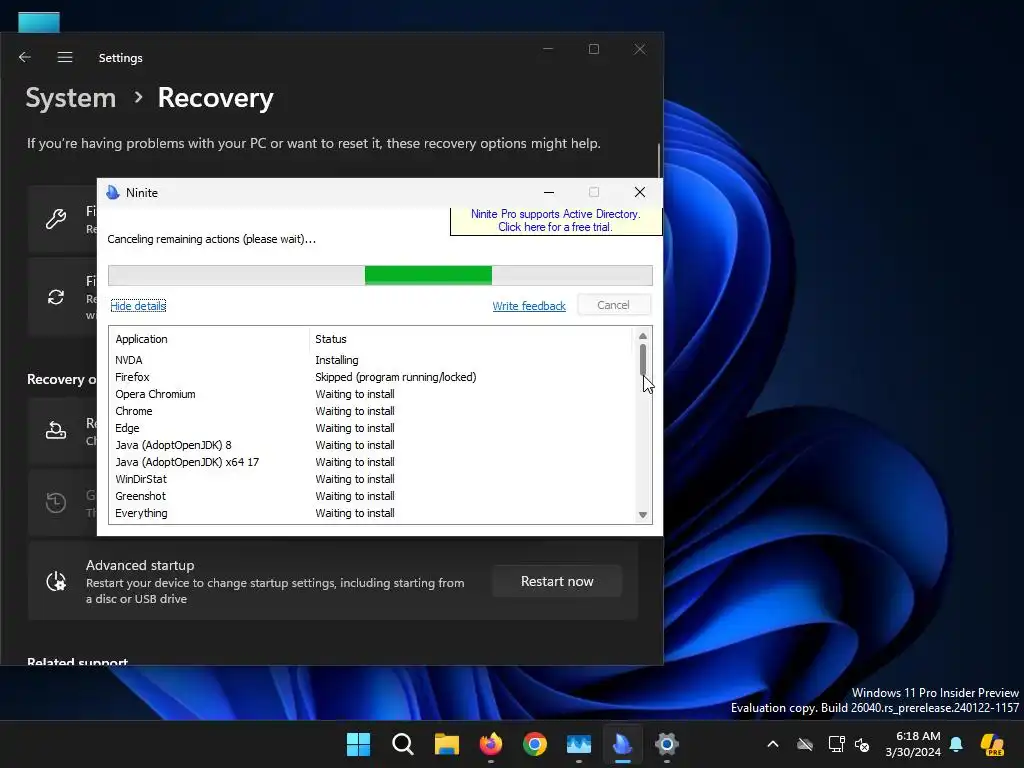Viewport: 1024px width, 768px height.
Task: Open Write feedback link in Ninite
Action: coord(529,306)
